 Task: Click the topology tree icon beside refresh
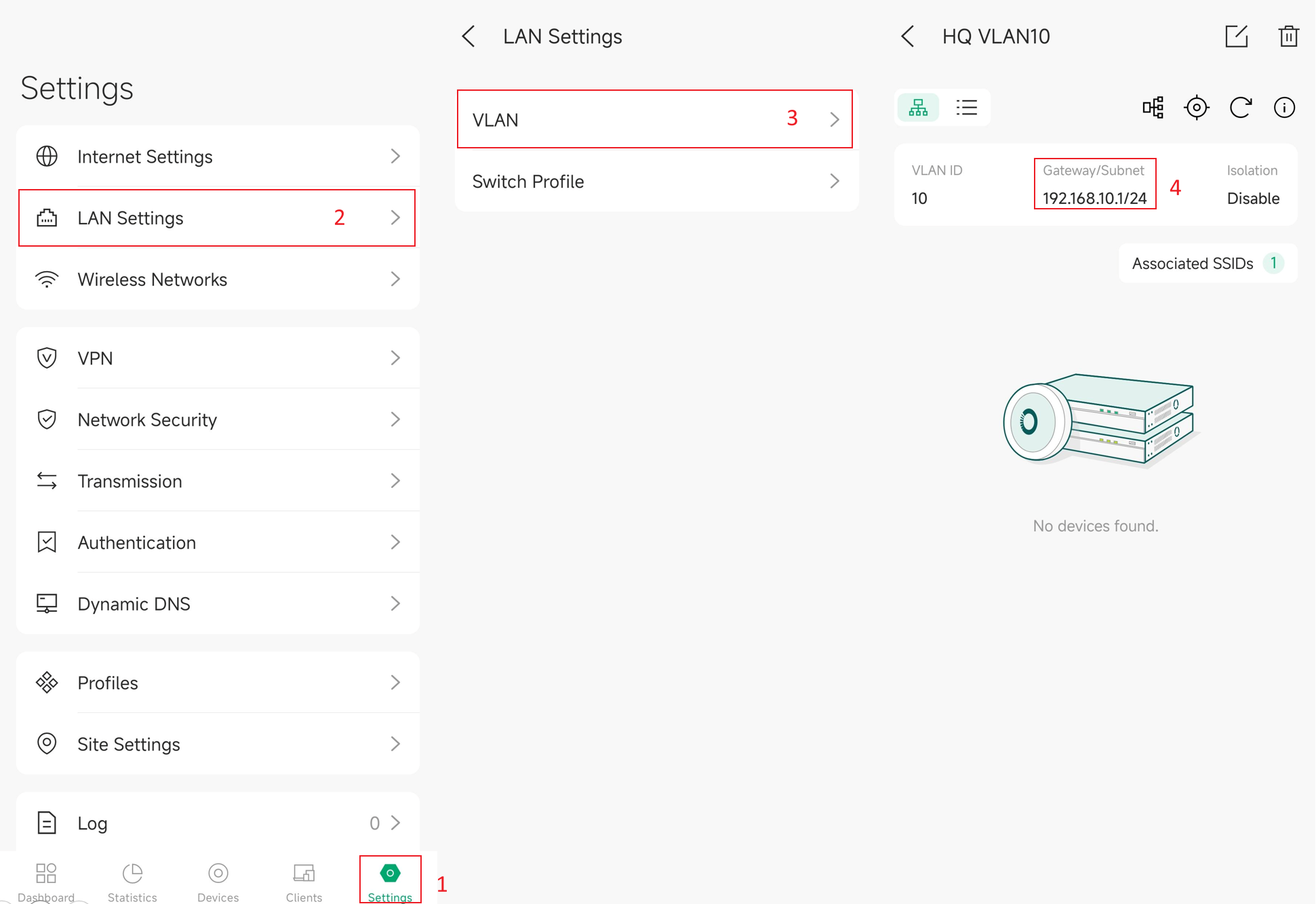click(x=1153, y=107)
